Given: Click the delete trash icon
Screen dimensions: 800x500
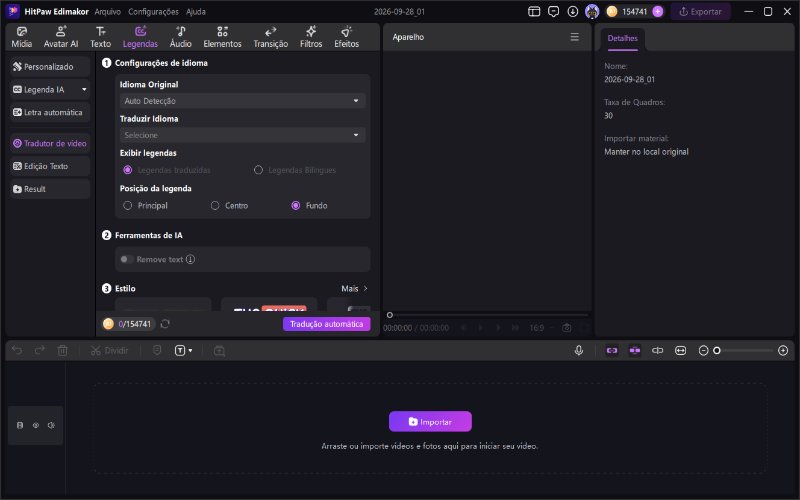Looking at the screenshot, I should click(62, 351).
